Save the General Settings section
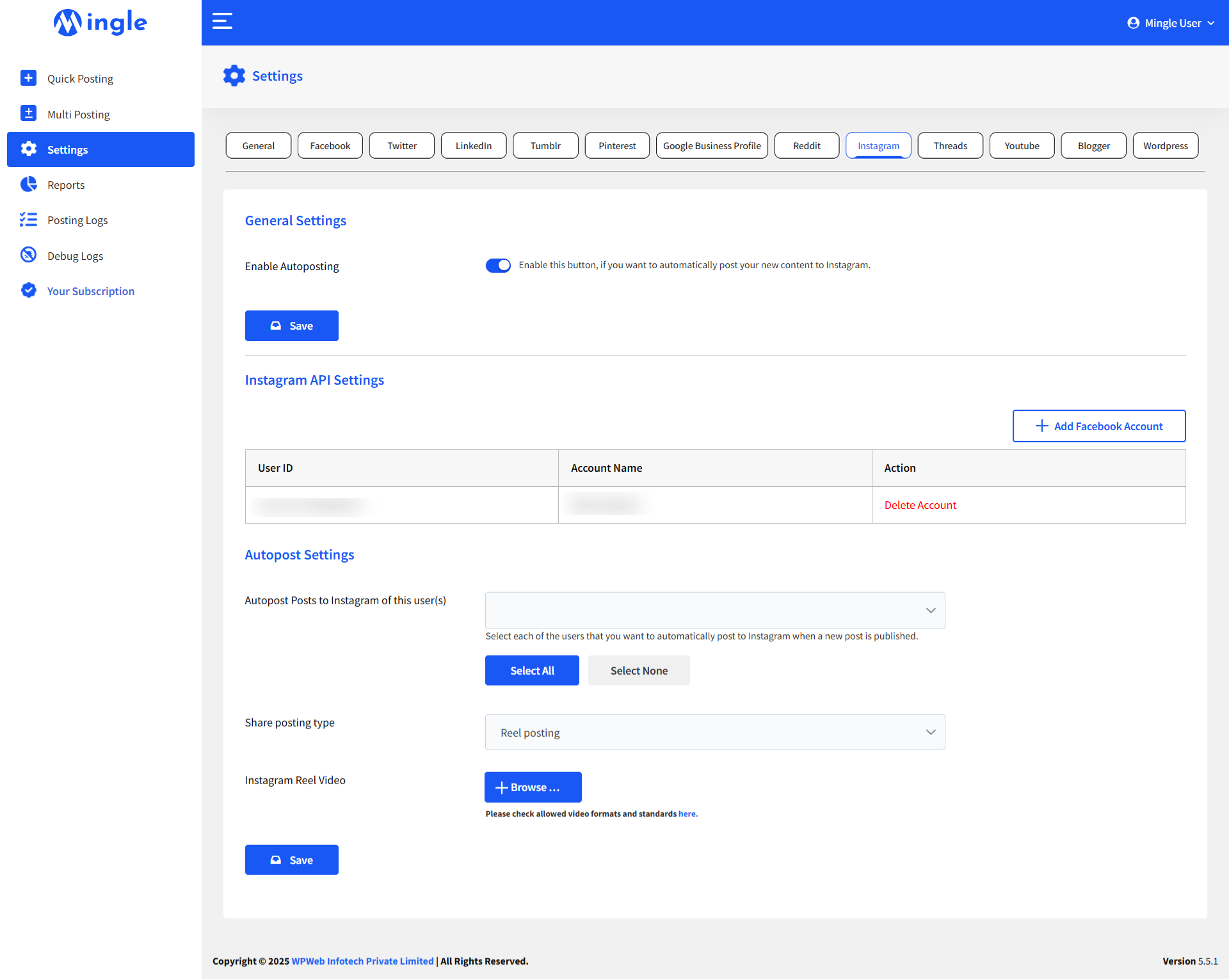1229x980 pixels. tap(292, 326)
